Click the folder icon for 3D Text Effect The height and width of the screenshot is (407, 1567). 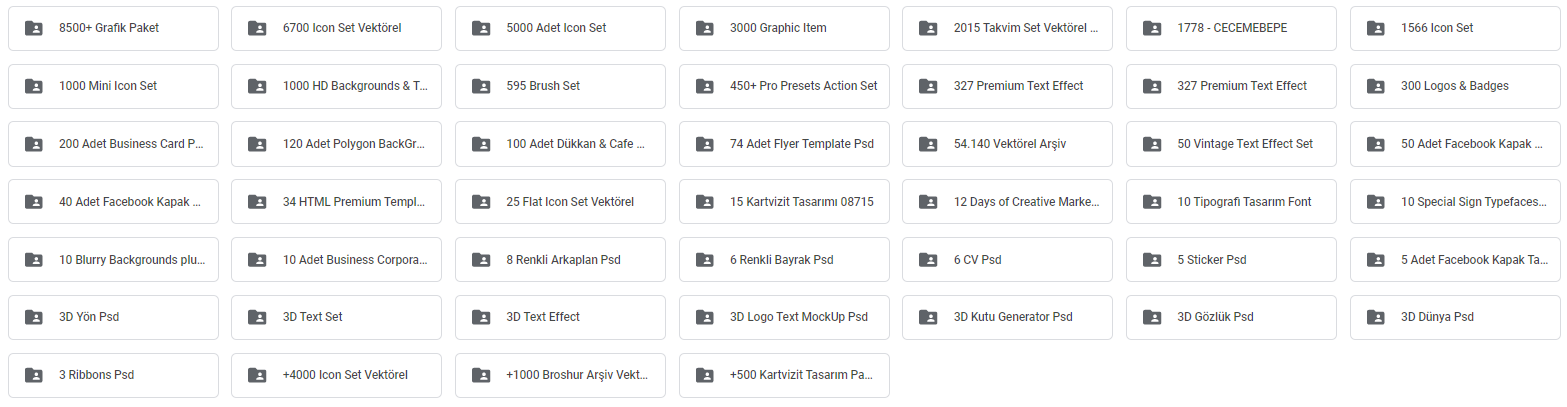[x=481, y=318]
